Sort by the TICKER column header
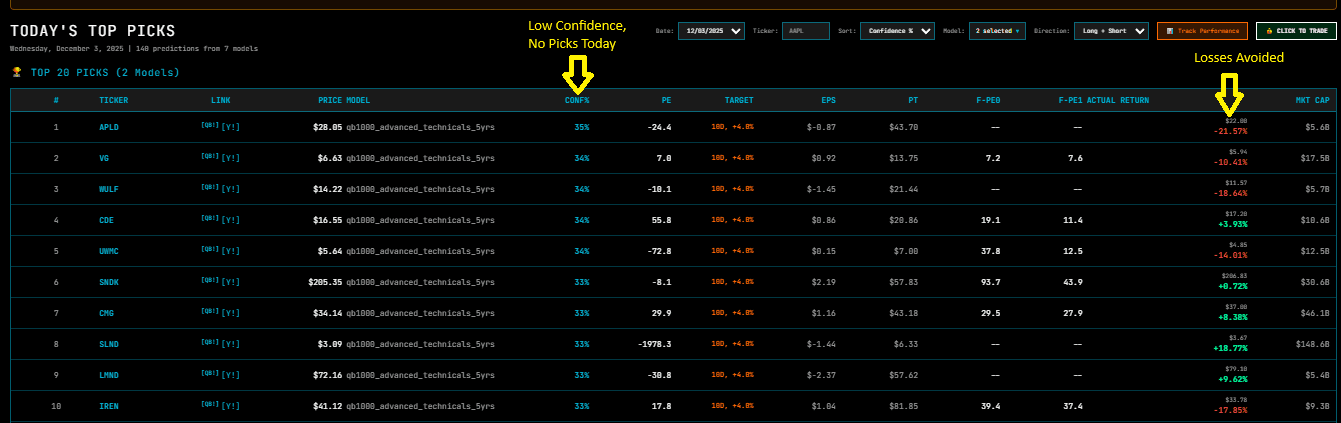The height and width of the screenshot is (423, 1341). 113,100
